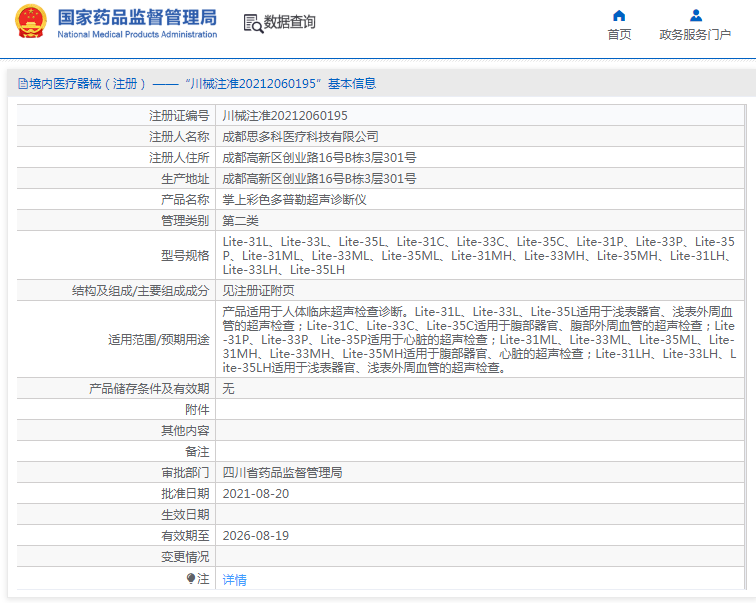The height and width of the screenshot is (603, 756).
Task: Click the lightbulb icon beside 注
Action: 191,578
